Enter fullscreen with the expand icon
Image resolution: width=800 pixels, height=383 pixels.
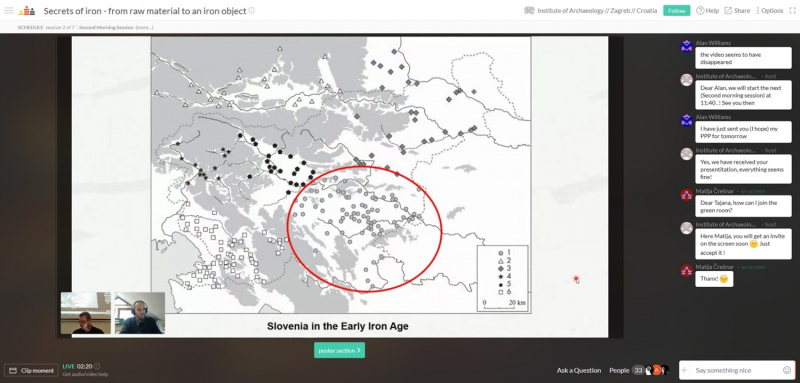click(x=791, y=10)
